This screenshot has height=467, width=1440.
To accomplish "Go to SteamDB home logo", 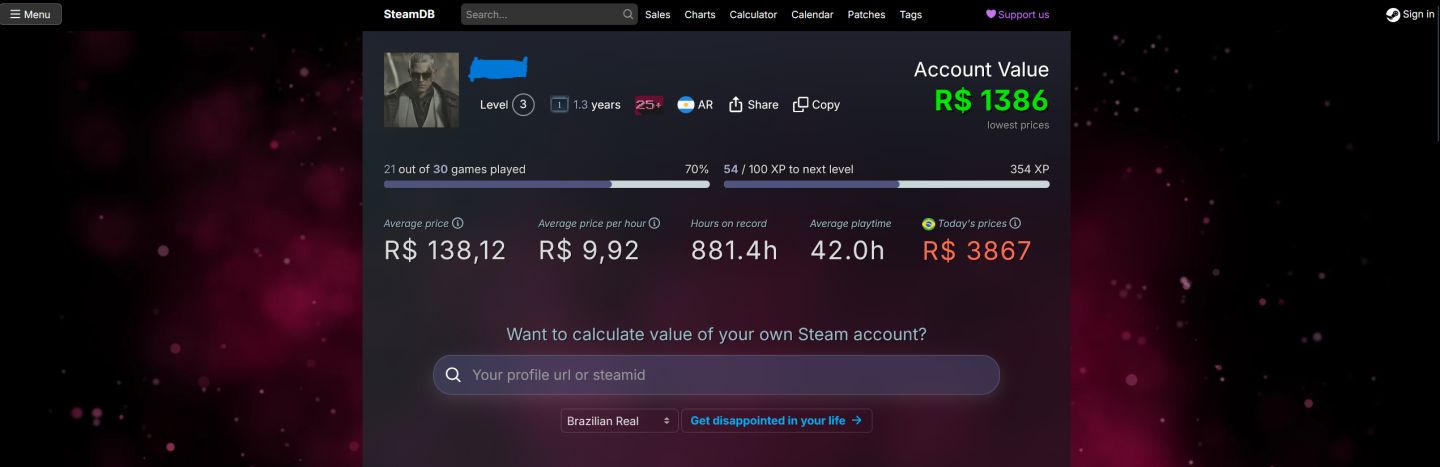I will [x=409, y=14].
